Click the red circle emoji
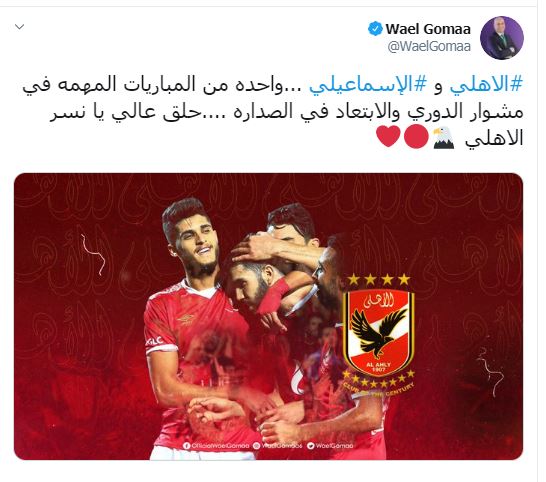 (416, 138)
